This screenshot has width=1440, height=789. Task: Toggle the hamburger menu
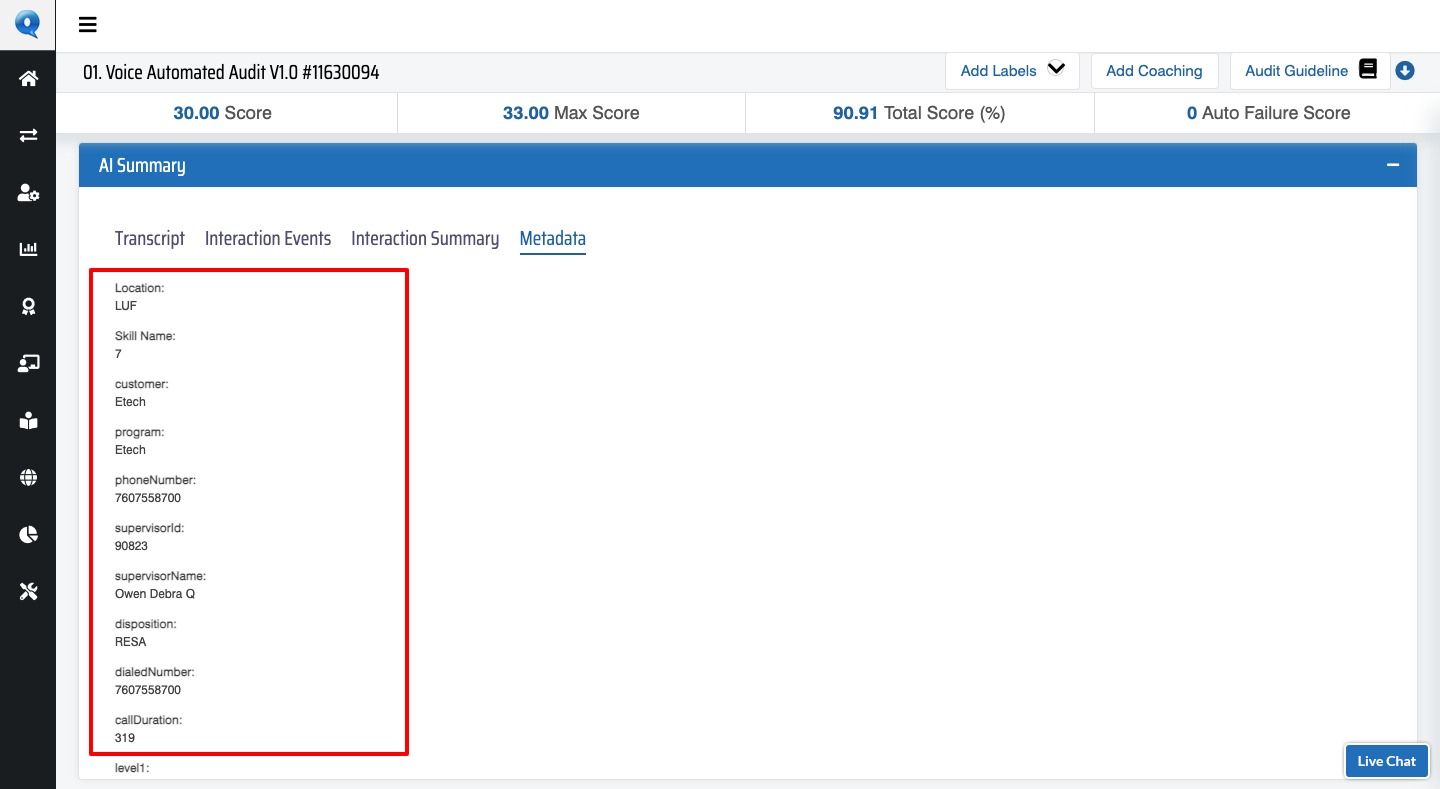click(x=88, y=25)
